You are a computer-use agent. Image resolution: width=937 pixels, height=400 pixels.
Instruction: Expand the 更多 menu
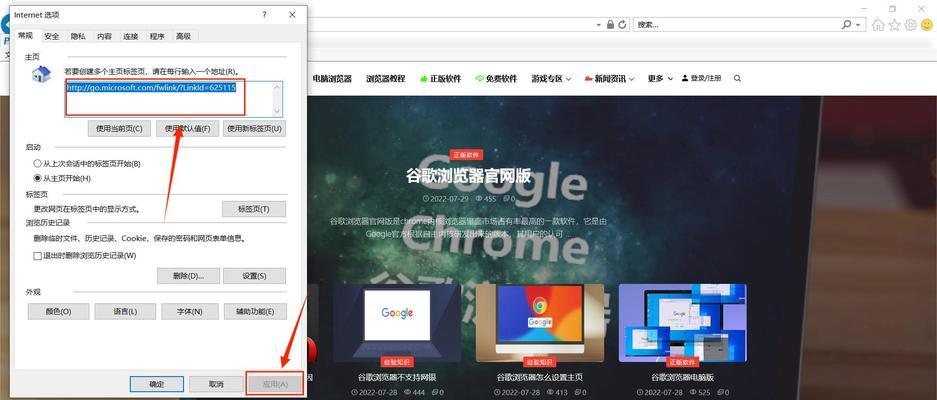click(660, 78)
